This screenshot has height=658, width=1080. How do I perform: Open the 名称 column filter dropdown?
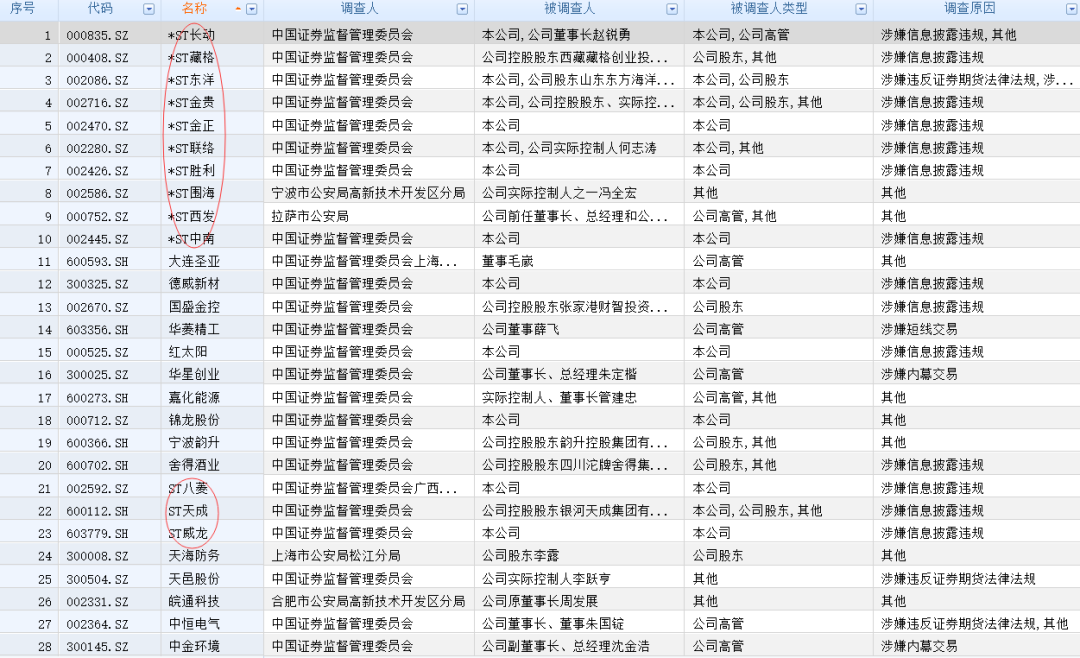pyautogui.click(x=252, y=9)
